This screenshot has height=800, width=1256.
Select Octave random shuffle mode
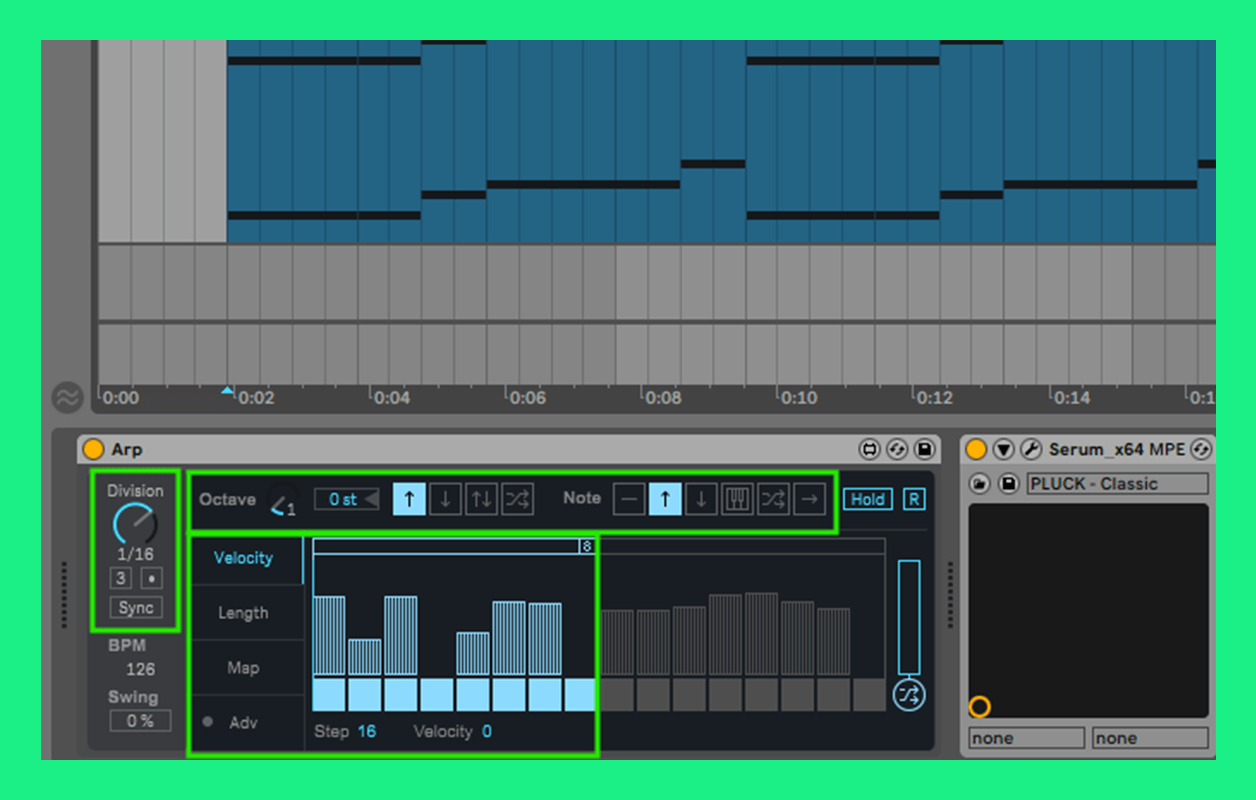click(x=517, y=499)
